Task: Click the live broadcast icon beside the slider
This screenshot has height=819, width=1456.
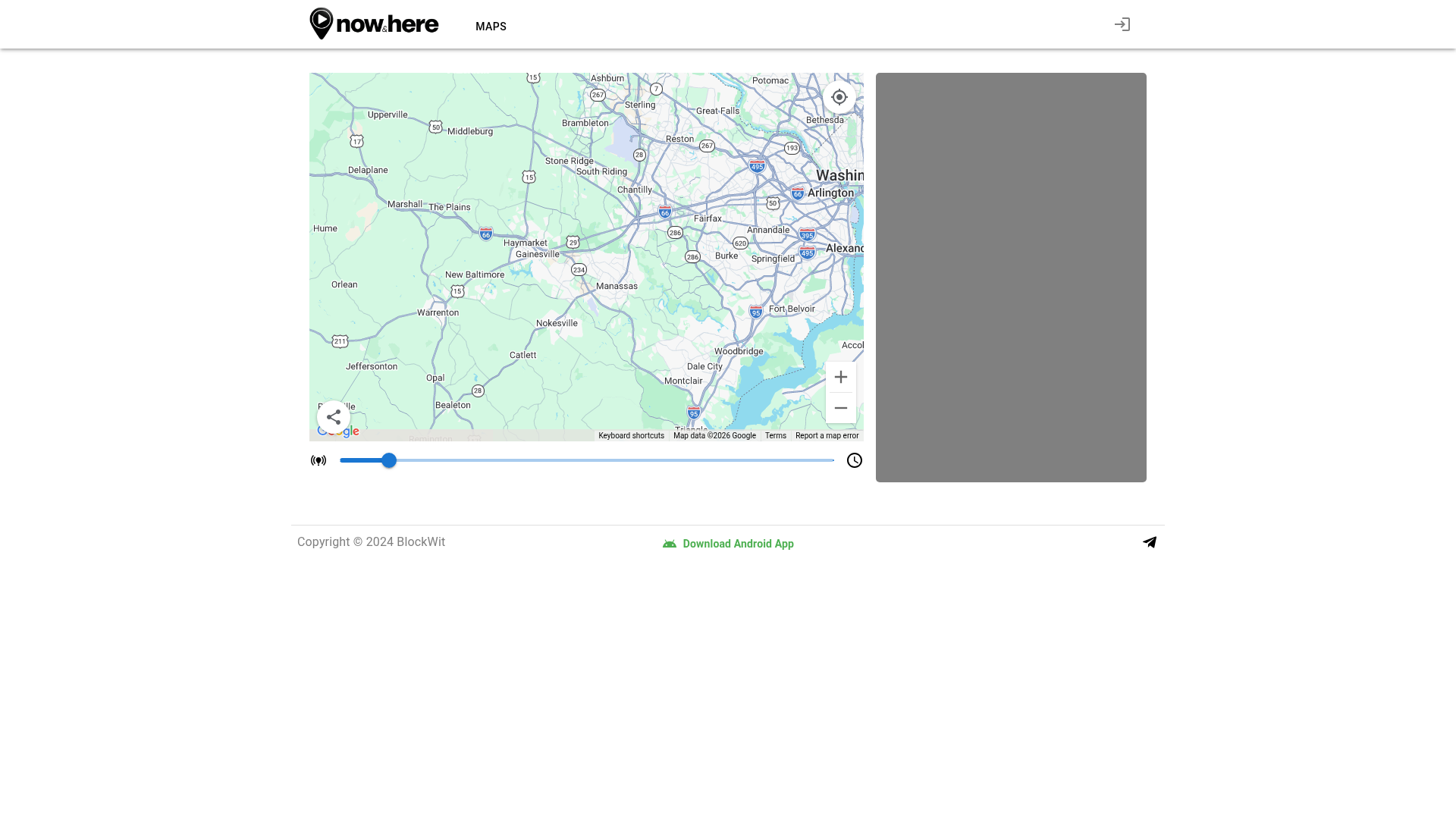Action: [318, 460]
